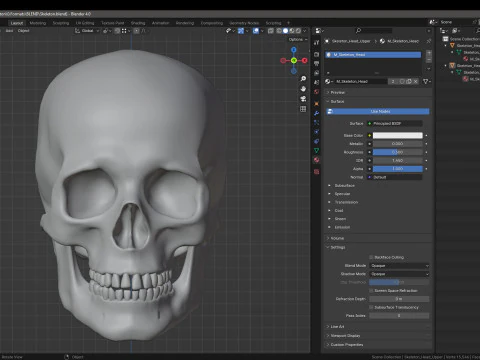The height and width of the screenshot is (360, 480).
Task: Toggle the camera view icon in viewport
Action: [303, 99]
